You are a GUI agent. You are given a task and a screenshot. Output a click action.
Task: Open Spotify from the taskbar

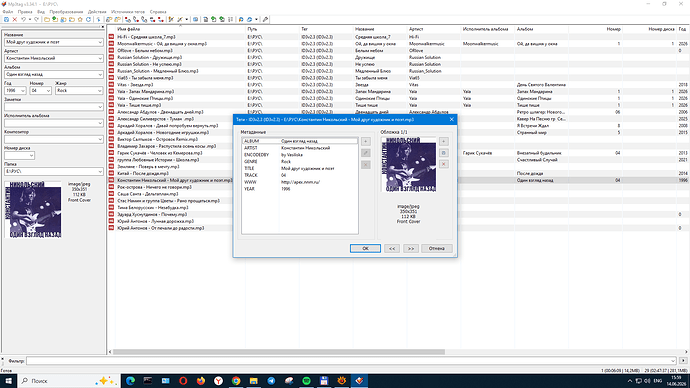point(306,381)
